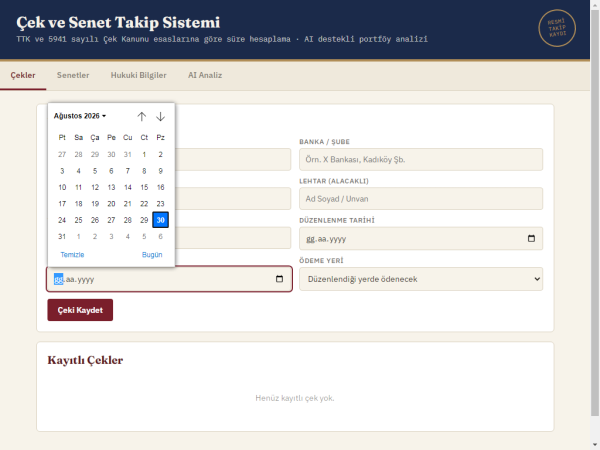Image resolution: width=600 pixels, height=450 pixels.
Task: Expand the Ağustos 2026 month selector
Action: (80, 116)
